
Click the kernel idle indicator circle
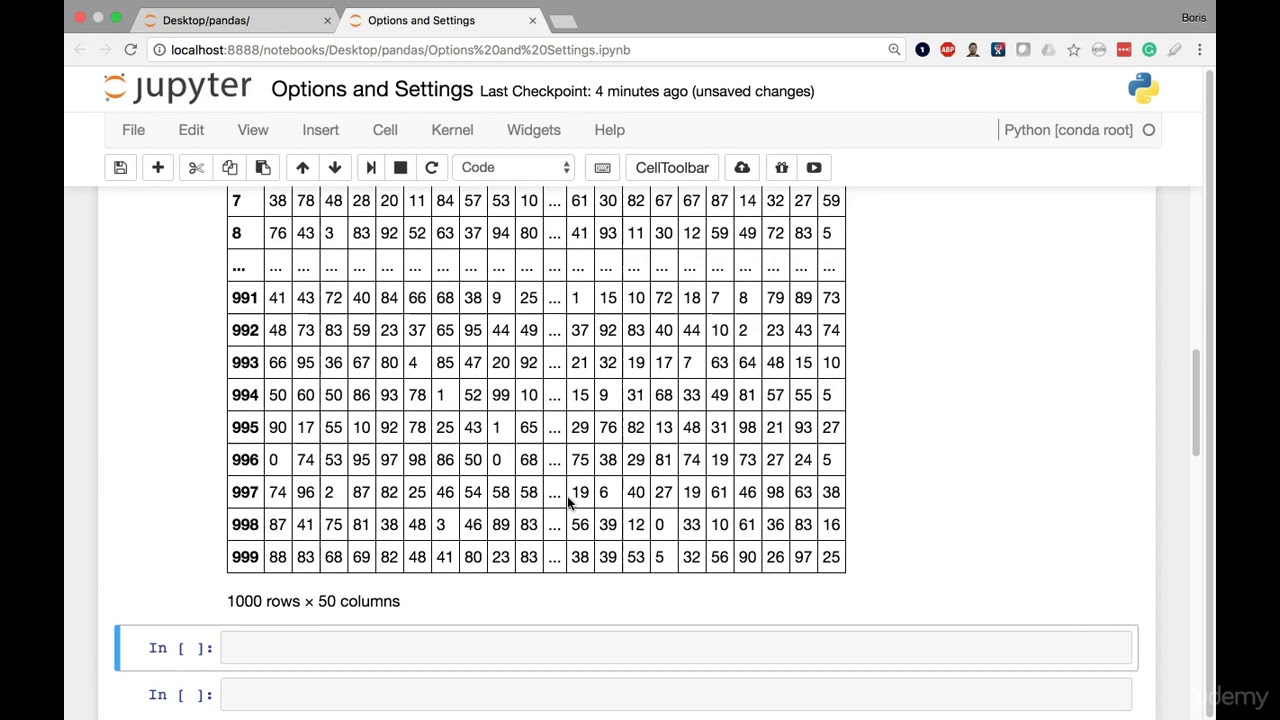tap(1149, 130)
